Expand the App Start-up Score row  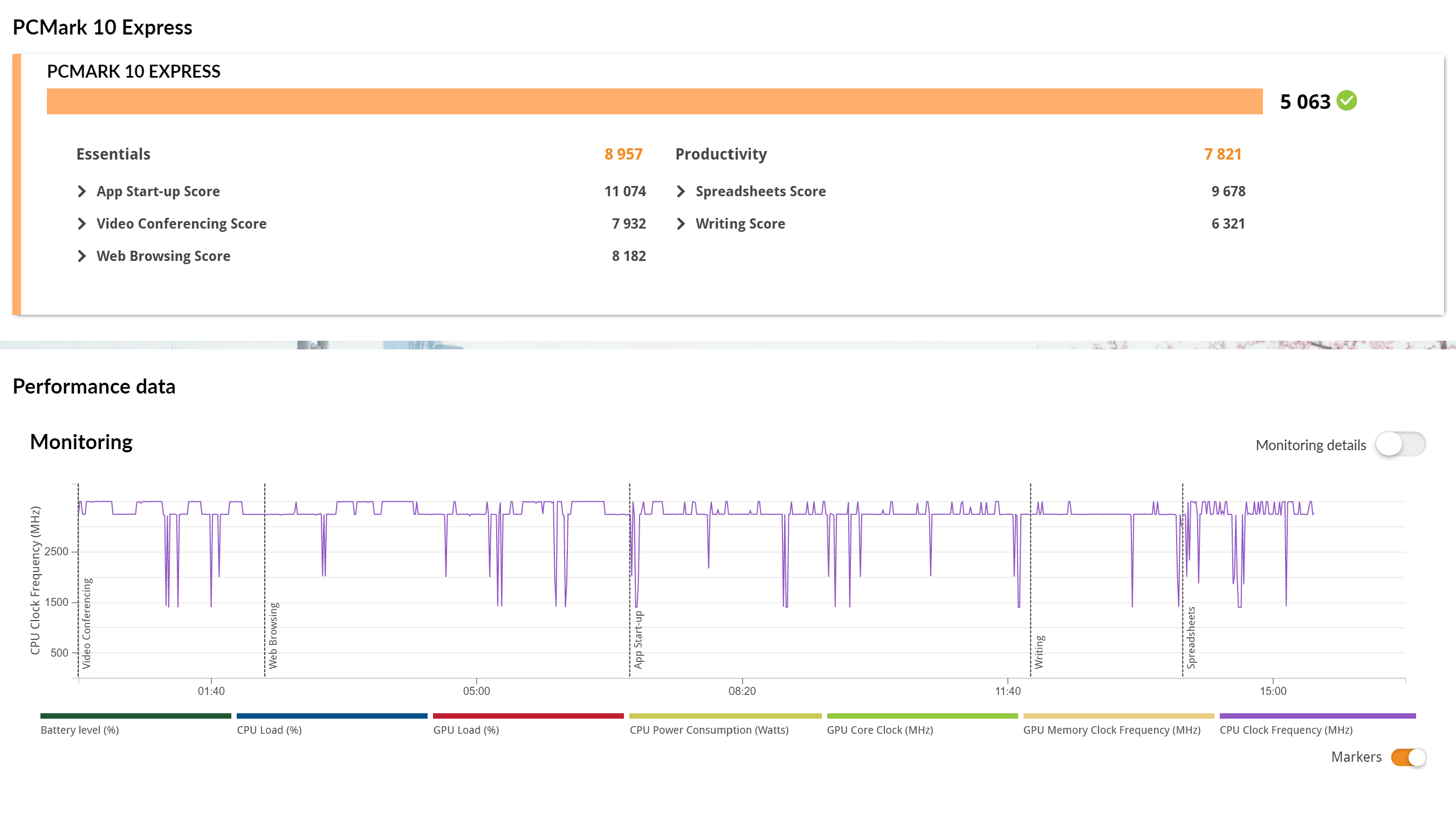click(x=82, y=191)
